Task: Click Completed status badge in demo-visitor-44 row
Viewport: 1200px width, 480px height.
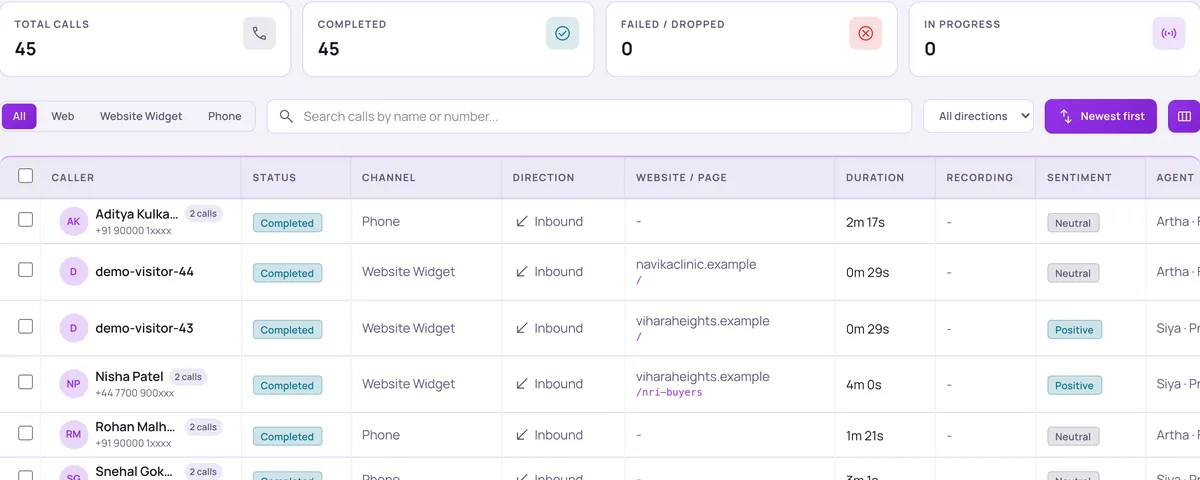Action: coord(287,273)
